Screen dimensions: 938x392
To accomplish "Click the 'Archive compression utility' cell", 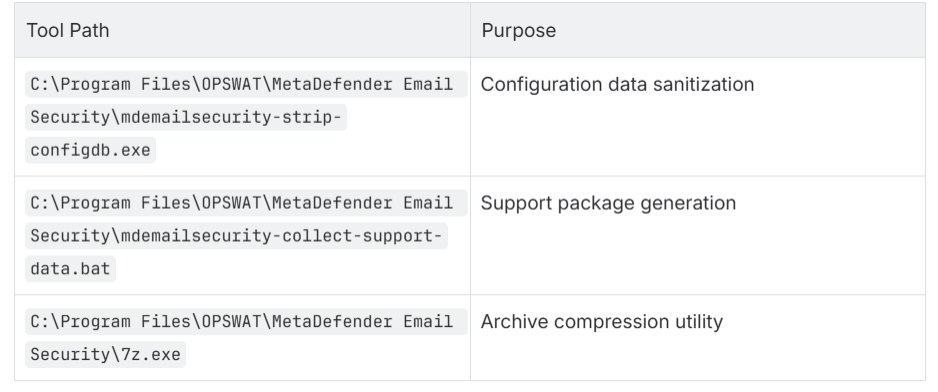I will coord(698,338).
